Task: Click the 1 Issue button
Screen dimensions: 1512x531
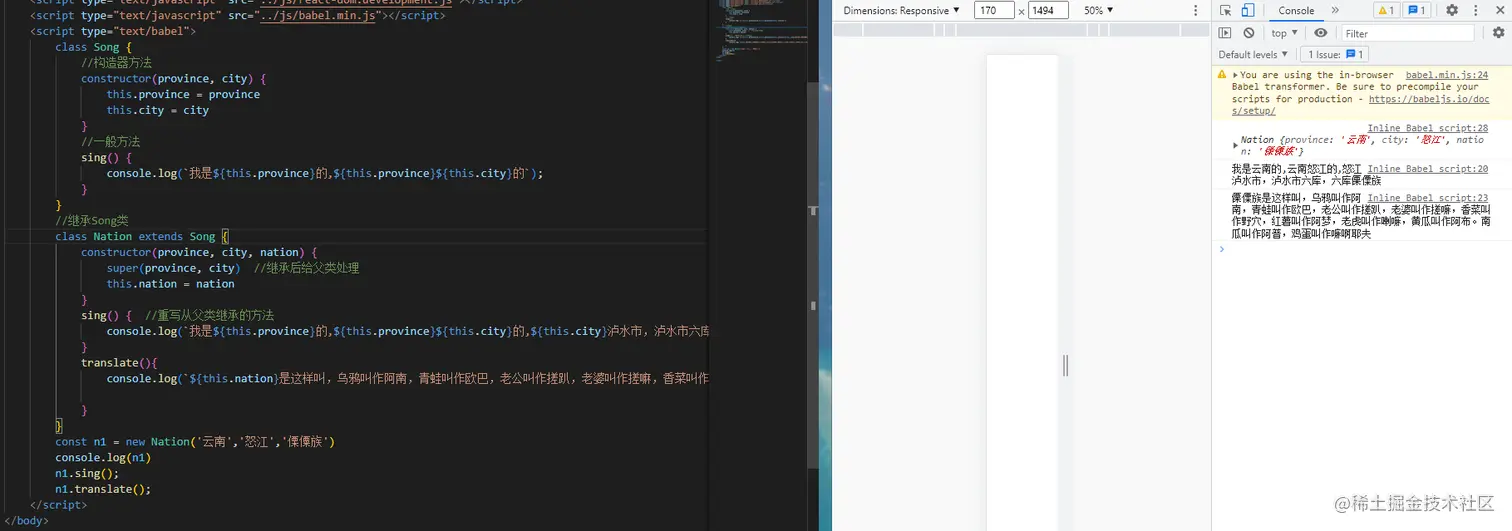Action: coord(1333,55)
